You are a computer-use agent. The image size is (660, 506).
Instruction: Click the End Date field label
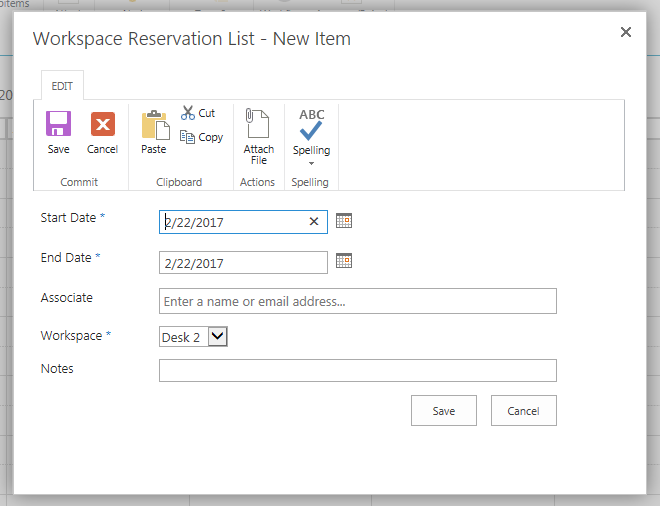pyautogui.click(x=66, y=258)
